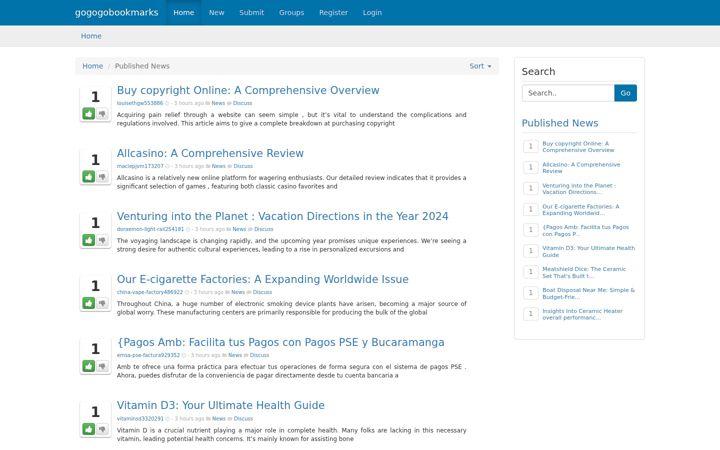The image size is (720, 450).
Task: Open 'Vitamin D3: Your Ultimate Health Guide' headline
Action: pyautogui.click(x=220, y=405)
